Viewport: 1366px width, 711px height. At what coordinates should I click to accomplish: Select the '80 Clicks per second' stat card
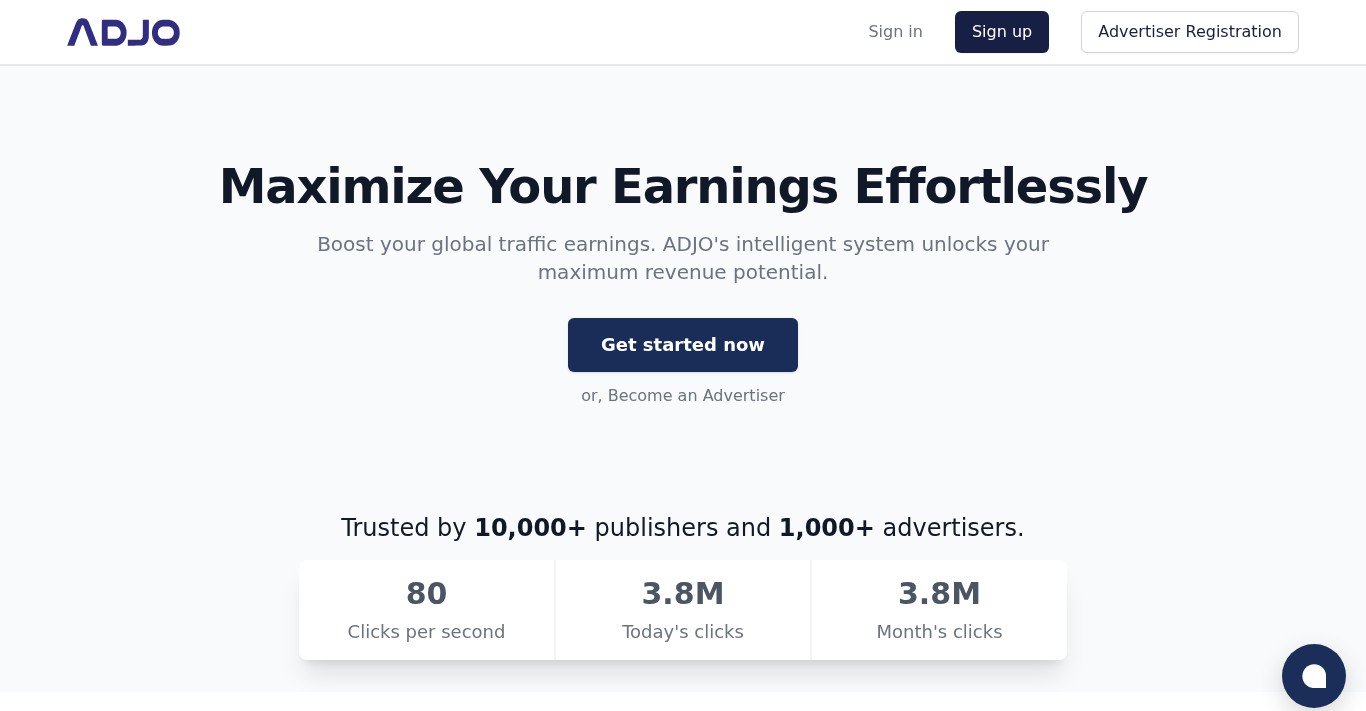(x=426, y=609)
